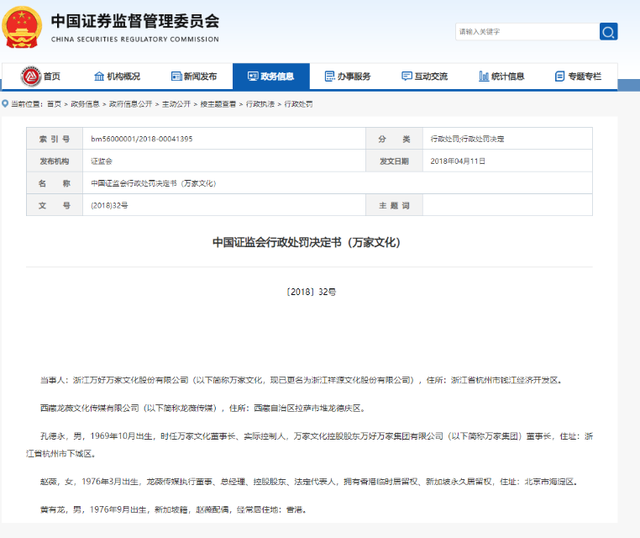Viewport: 640px width, 538px height.
Task: Click the paragraph starting 黄有龙，男
Action: click(x=173, y=509)
